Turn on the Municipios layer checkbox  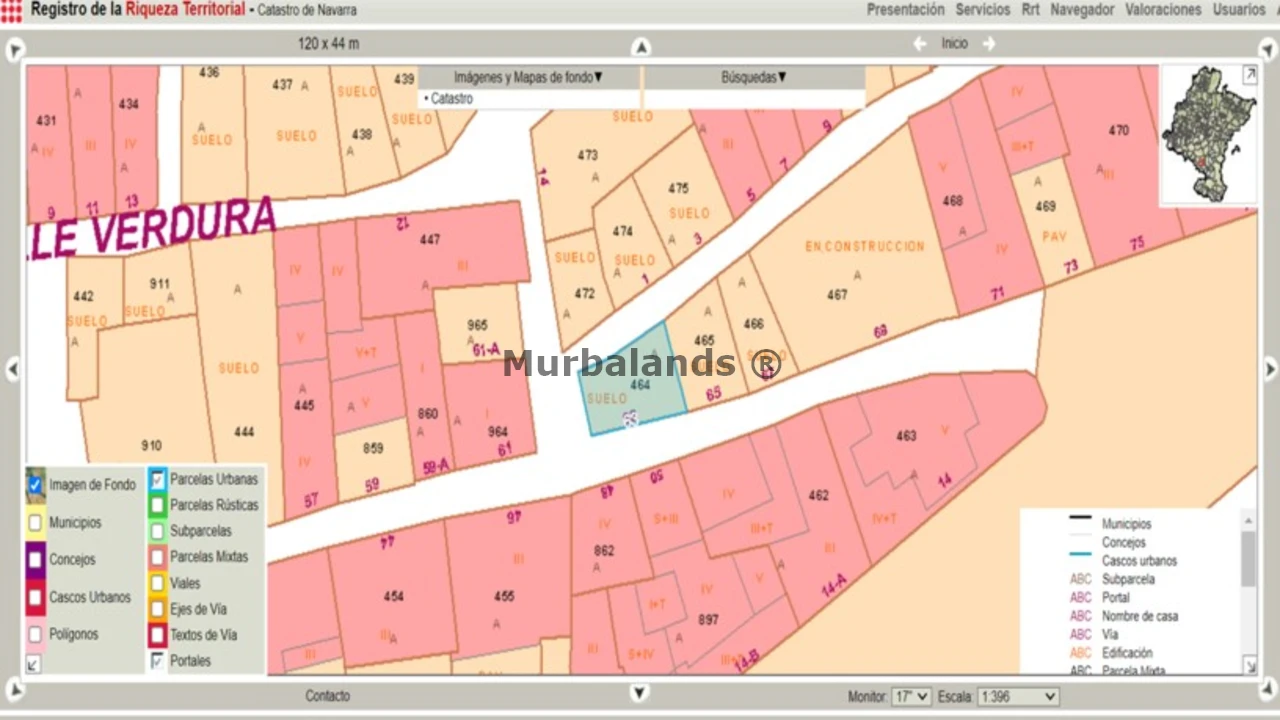tap(35, 522)
